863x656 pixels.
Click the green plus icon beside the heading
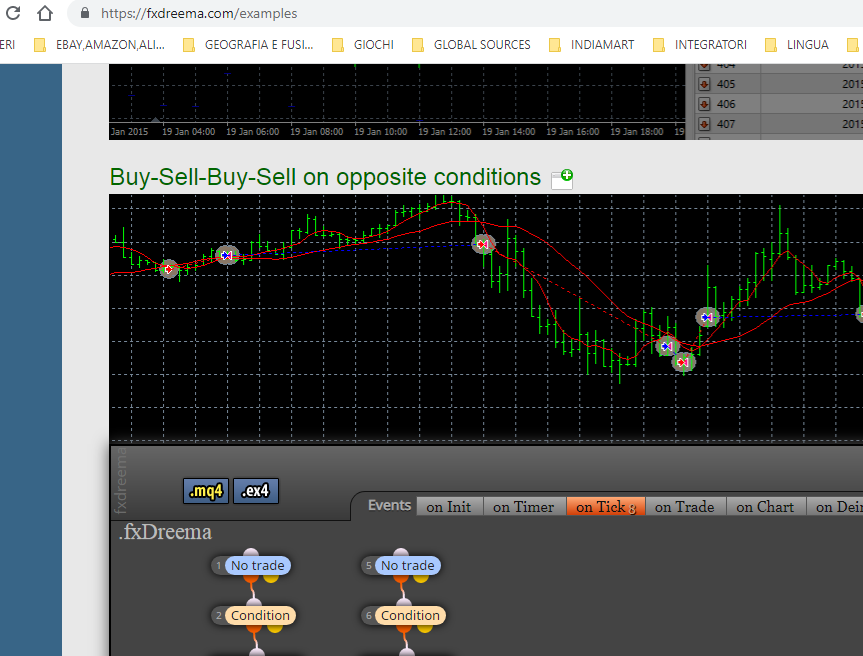point(562,179)
